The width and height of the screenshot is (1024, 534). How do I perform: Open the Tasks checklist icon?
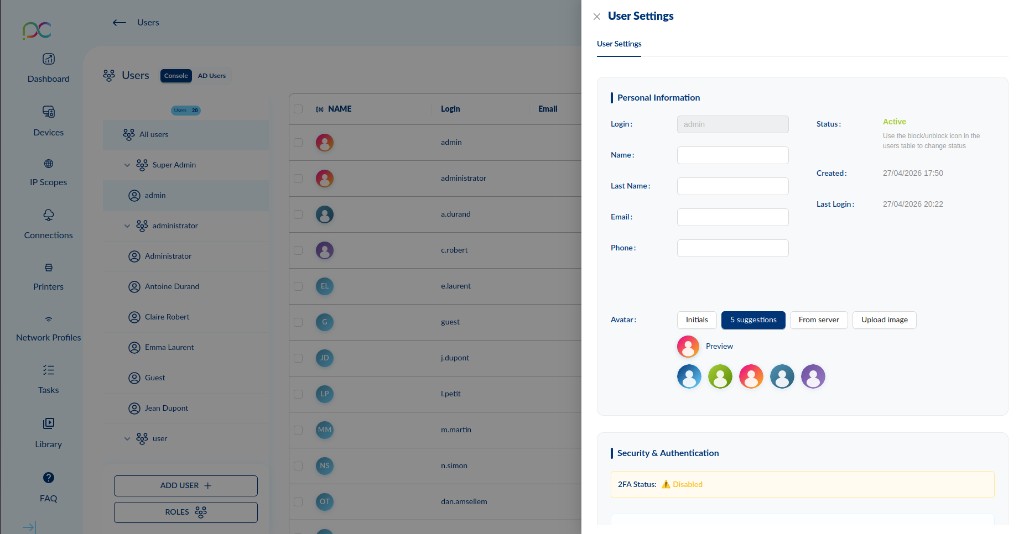[48, 370]
